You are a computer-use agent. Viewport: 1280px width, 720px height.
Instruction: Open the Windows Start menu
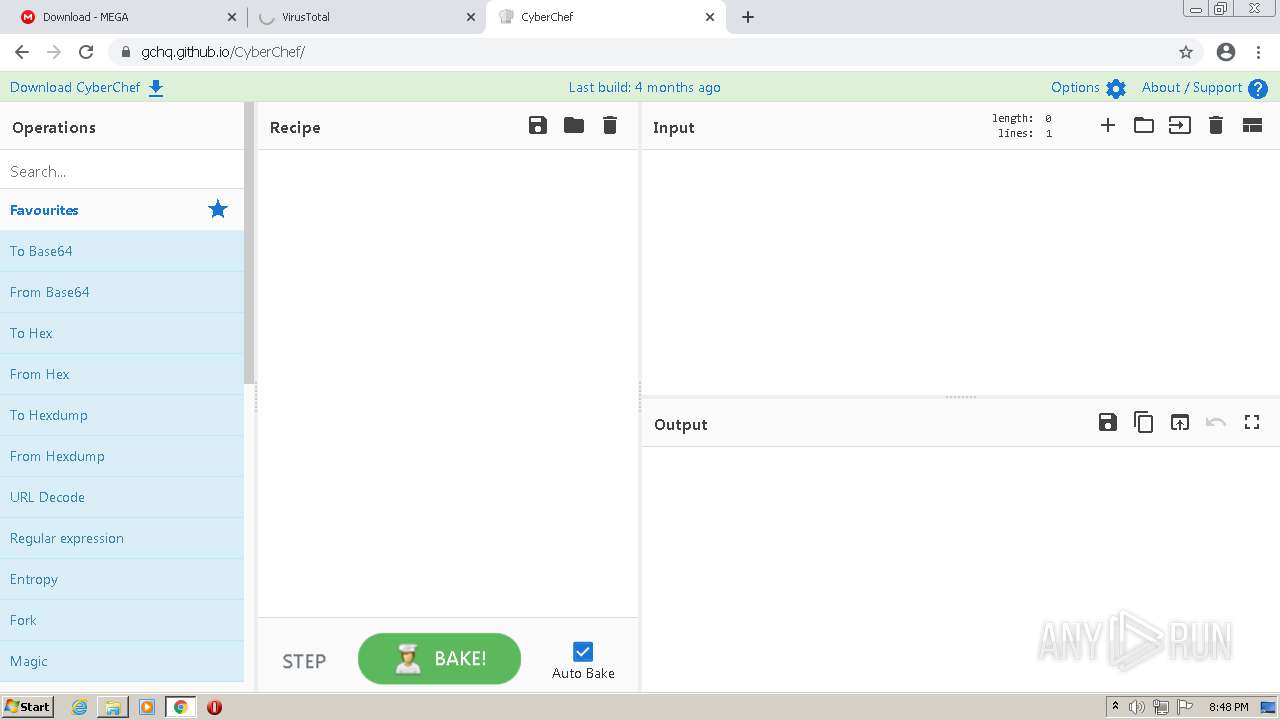28,707
